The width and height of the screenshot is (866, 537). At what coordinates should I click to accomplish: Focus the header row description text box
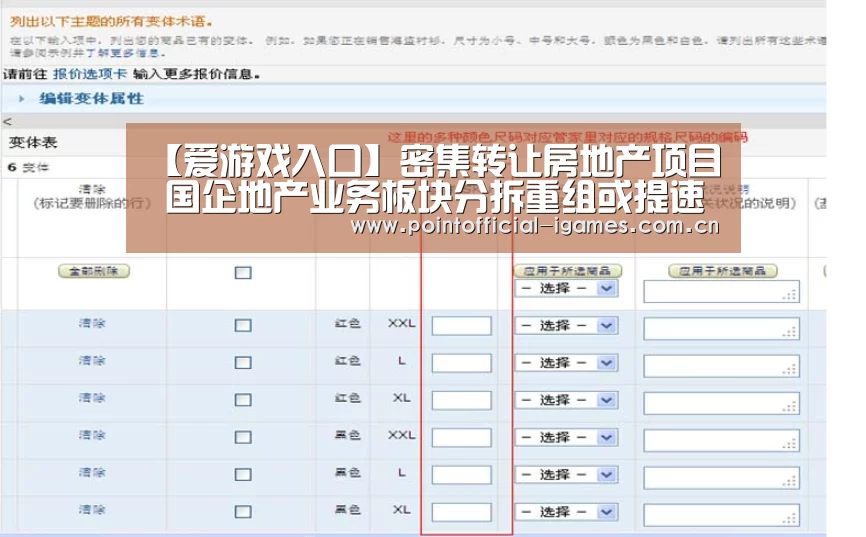tap(721, 292)
